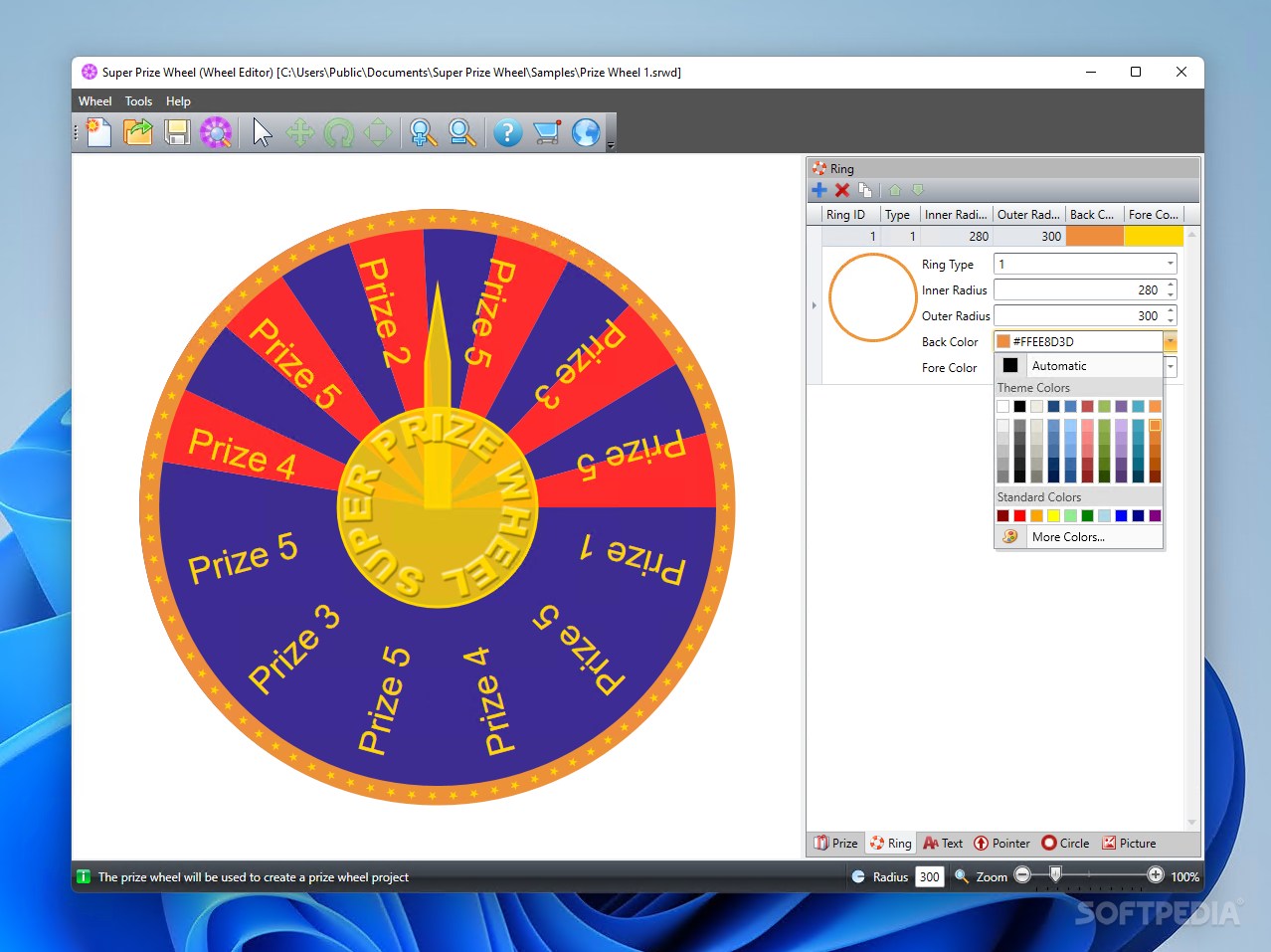This screenshot has width=1271, height=952.
Task: Click the green status icon in status bar
Action: [x=84, y=876]
